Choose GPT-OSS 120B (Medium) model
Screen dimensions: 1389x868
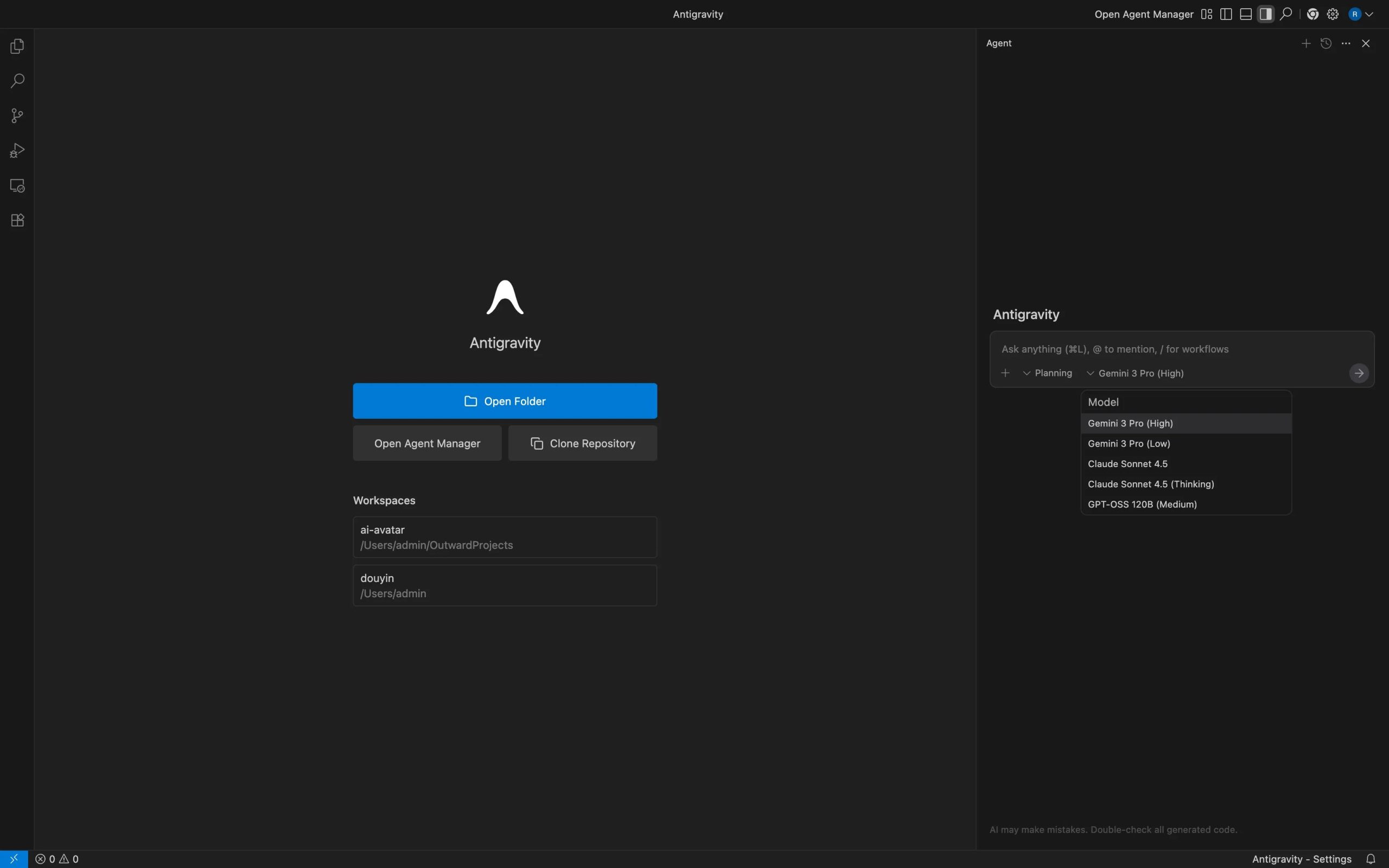[x=1142, y=504]
